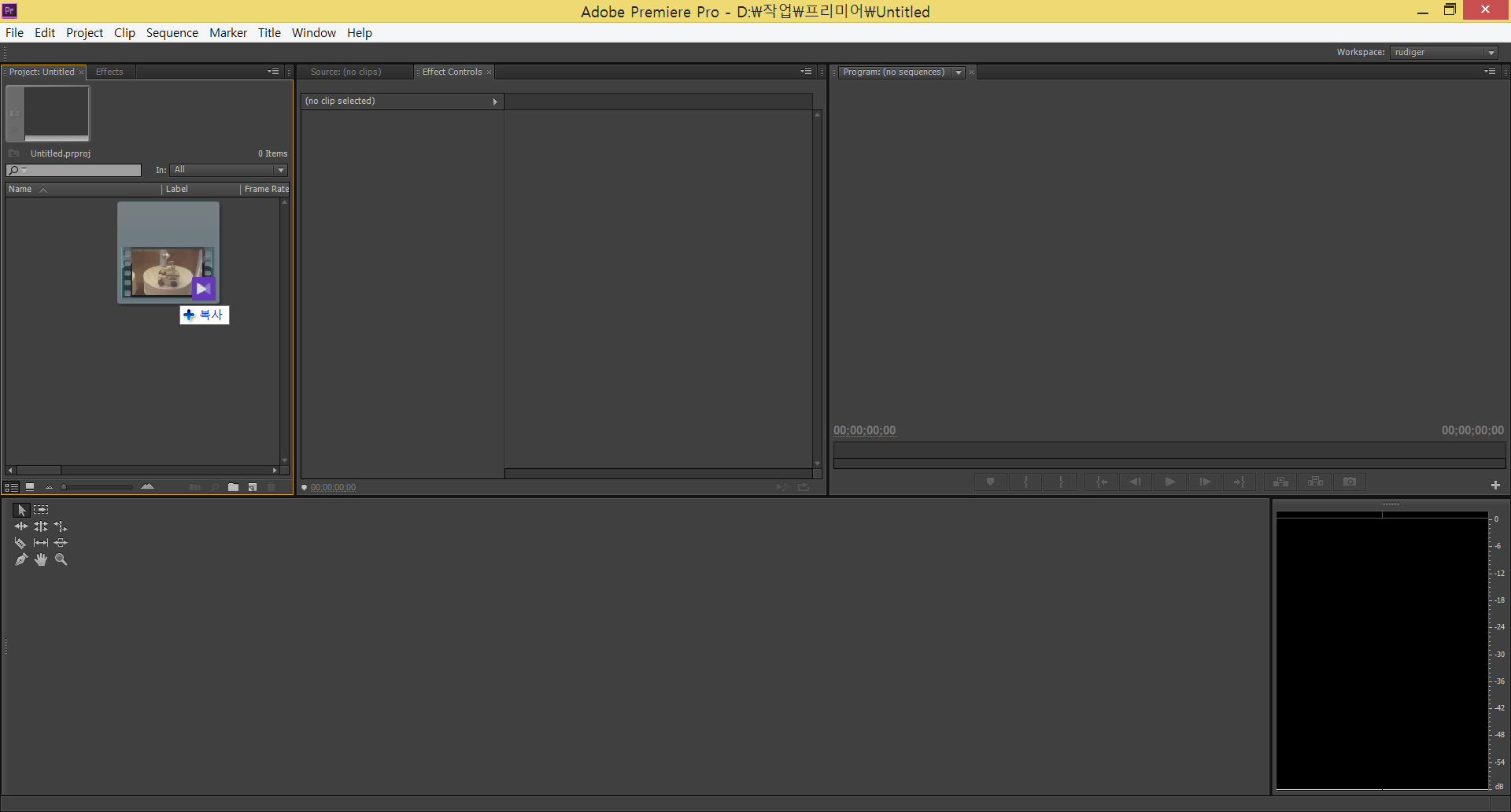1511x812 pixels.
Task: Open the File menu
Action: [x=14, y=32]
